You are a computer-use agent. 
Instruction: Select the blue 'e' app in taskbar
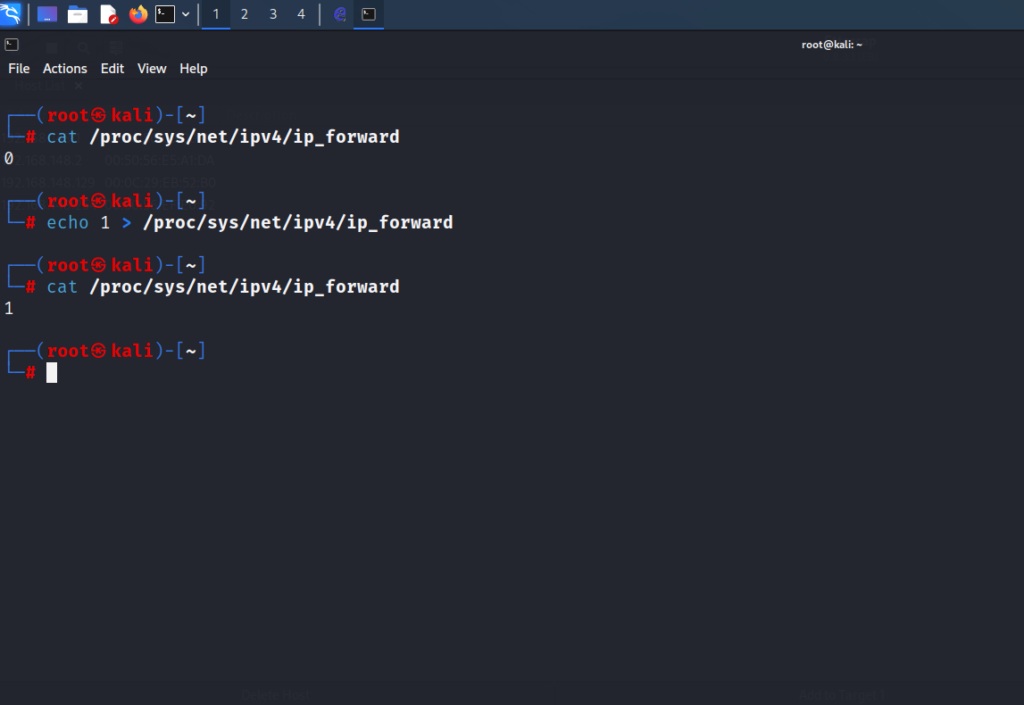pos(340,14)
